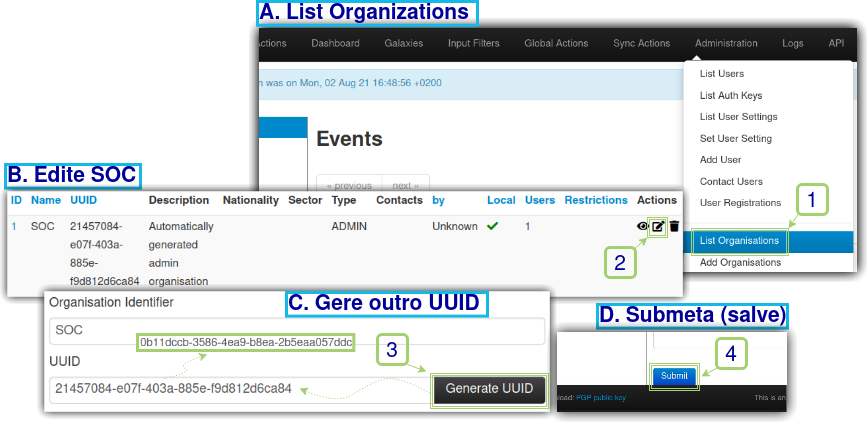Select List Users in Administration menu
The image size is (868, 423).
(x=721, y=74)
